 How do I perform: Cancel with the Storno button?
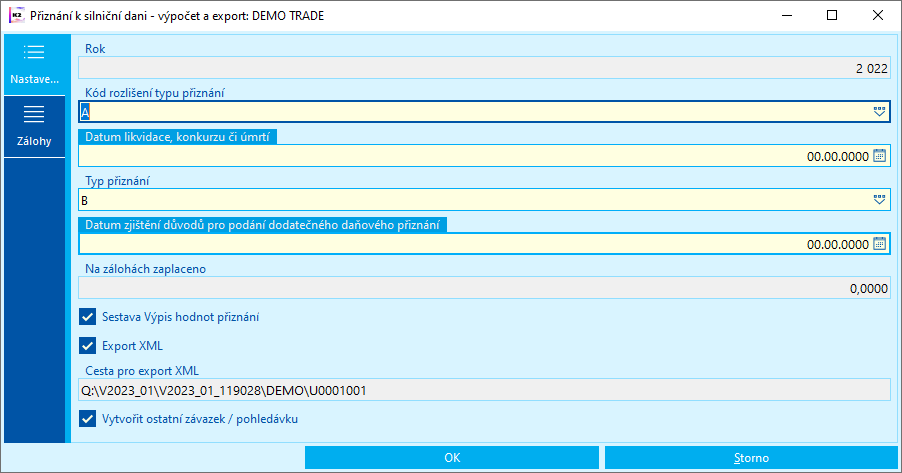[751, 458]
